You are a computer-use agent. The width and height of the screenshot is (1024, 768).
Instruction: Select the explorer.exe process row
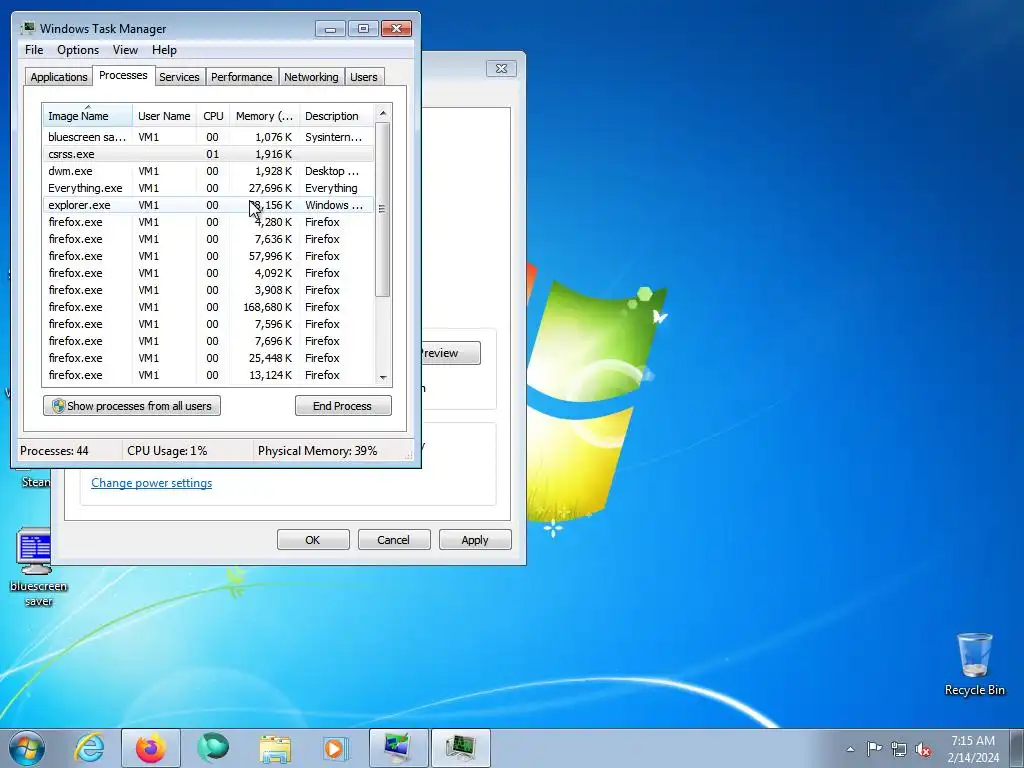(209, 205)
